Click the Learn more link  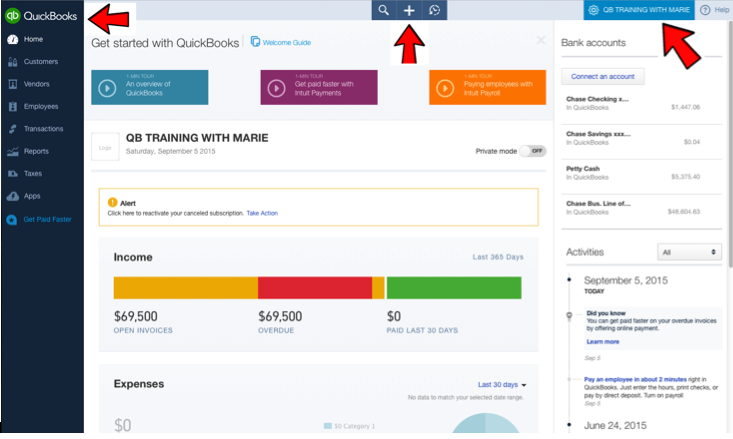[x=603, y=342]
